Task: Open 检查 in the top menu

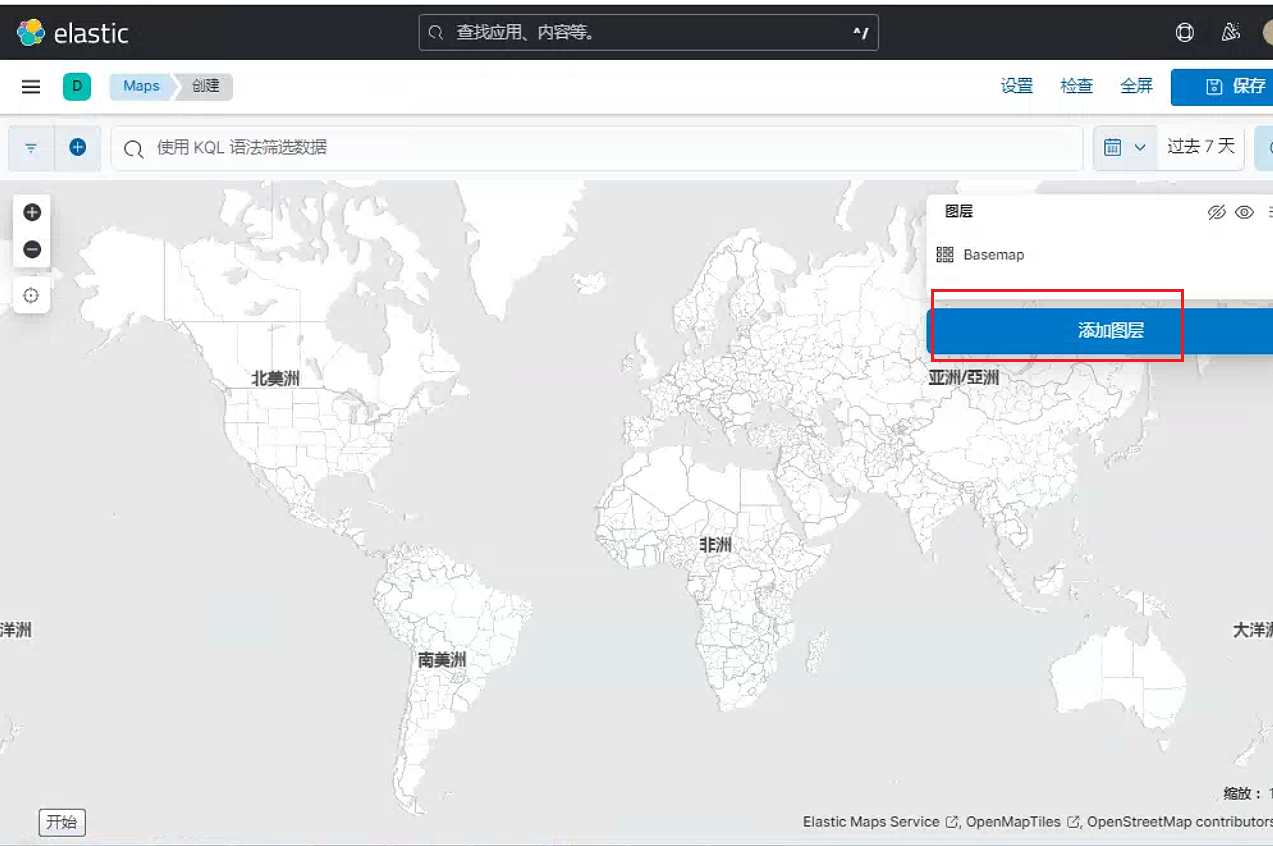Action: [1077, 86]
